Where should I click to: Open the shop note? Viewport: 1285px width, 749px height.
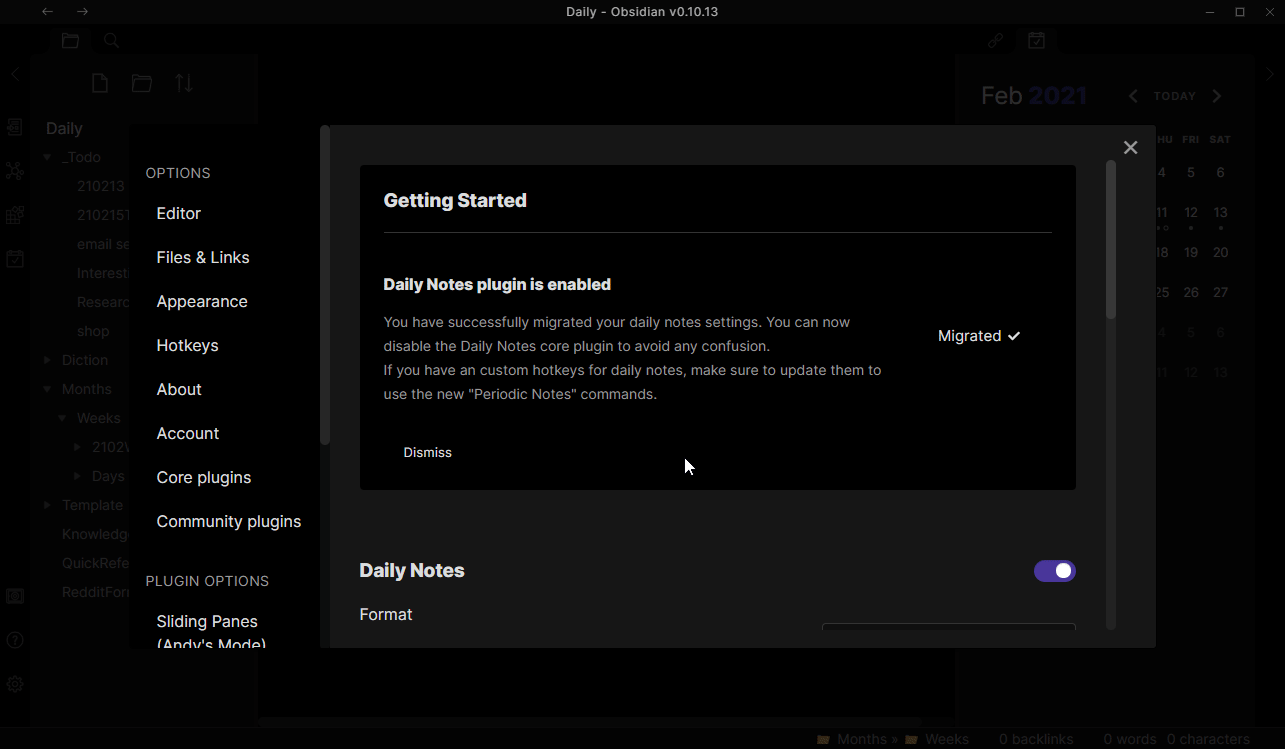click(x=93, y=331)
